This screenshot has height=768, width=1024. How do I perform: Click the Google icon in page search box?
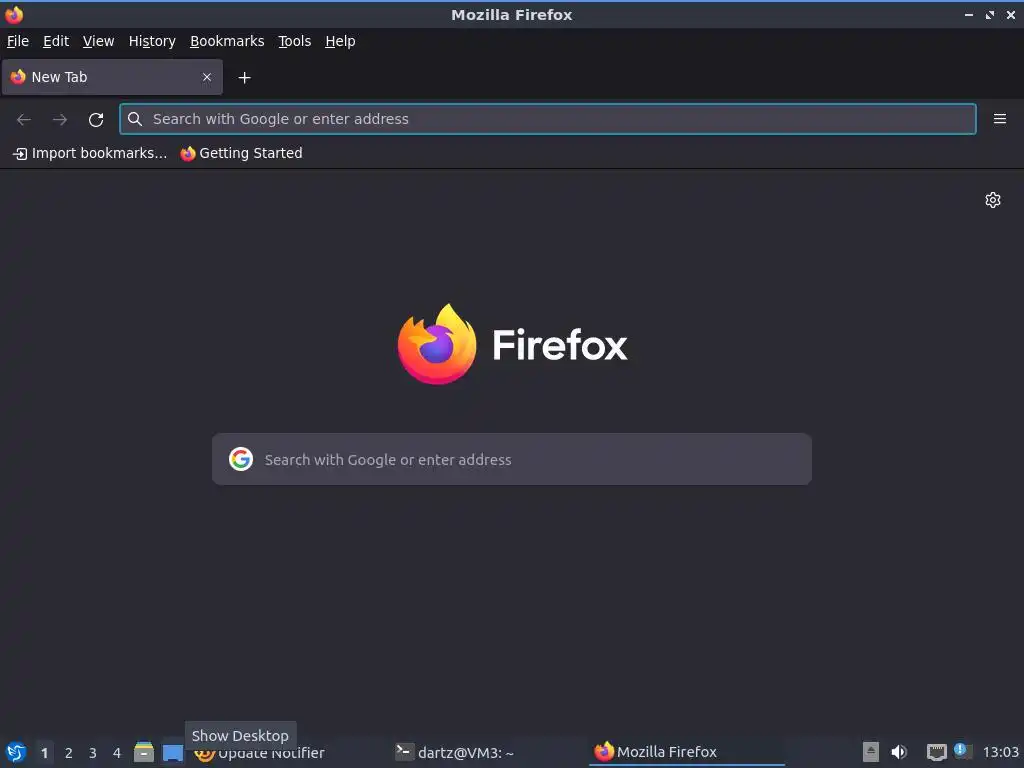click(x=241, y=459)
